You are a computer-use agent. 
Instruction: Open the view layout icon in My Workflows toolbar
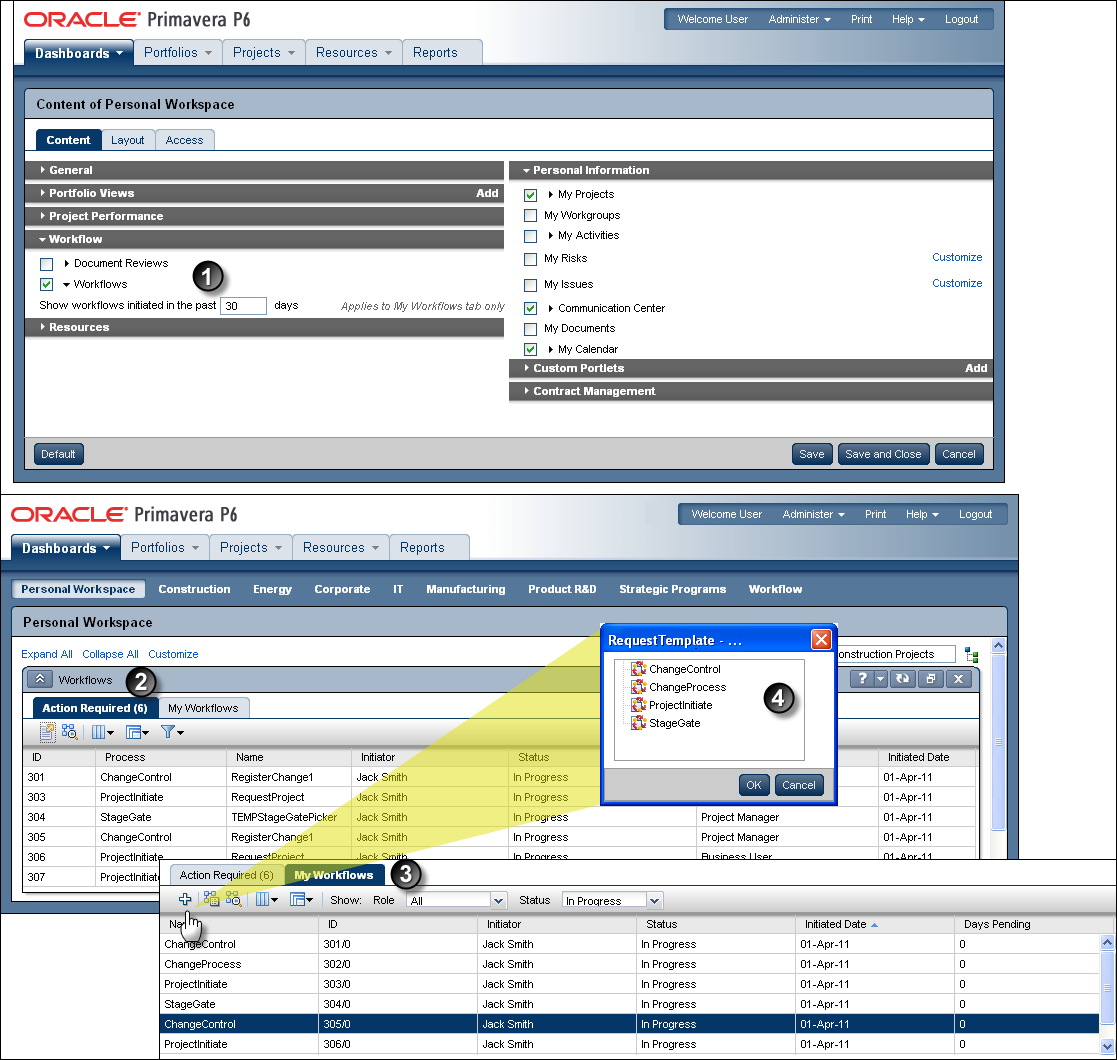(301, 899)
